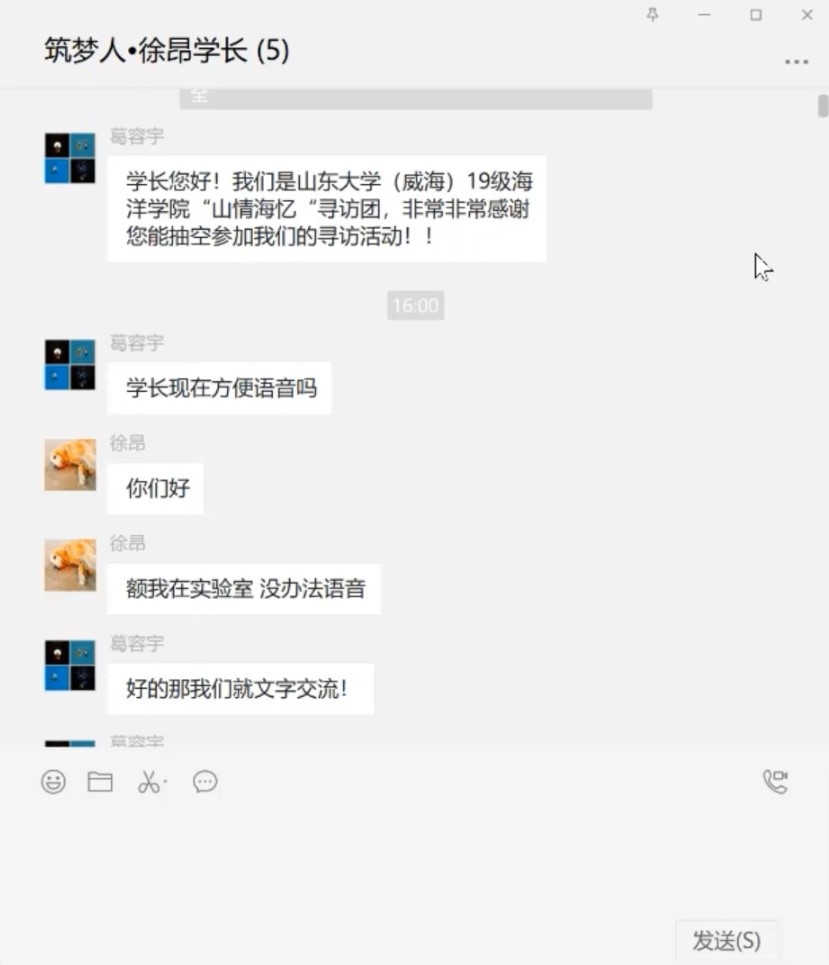829x965 pixels.
Task: Select the screenshot scissors tool
Action: [148, 782]
